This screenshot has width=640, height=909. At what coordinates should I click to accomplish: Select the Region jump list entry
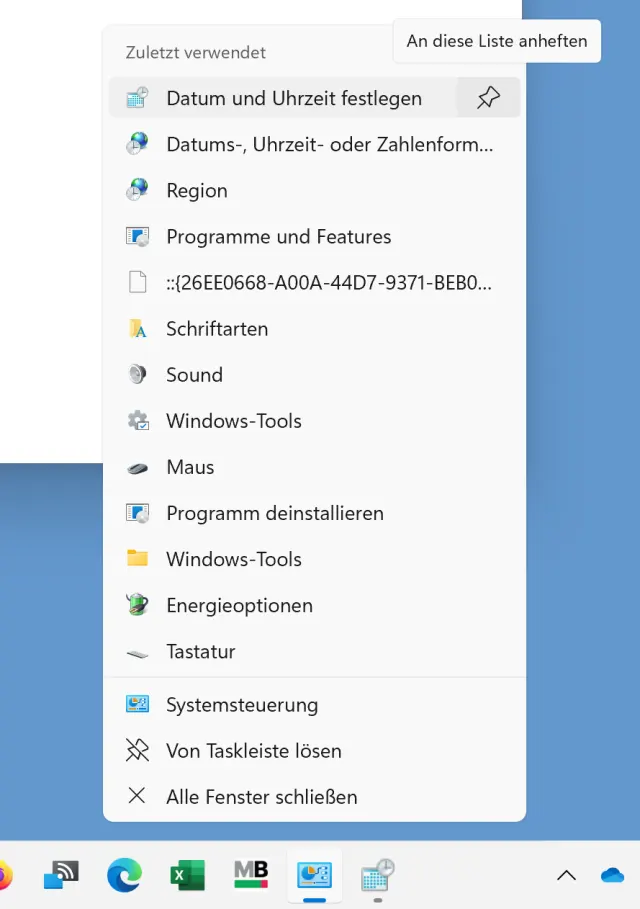pos(197,190)
